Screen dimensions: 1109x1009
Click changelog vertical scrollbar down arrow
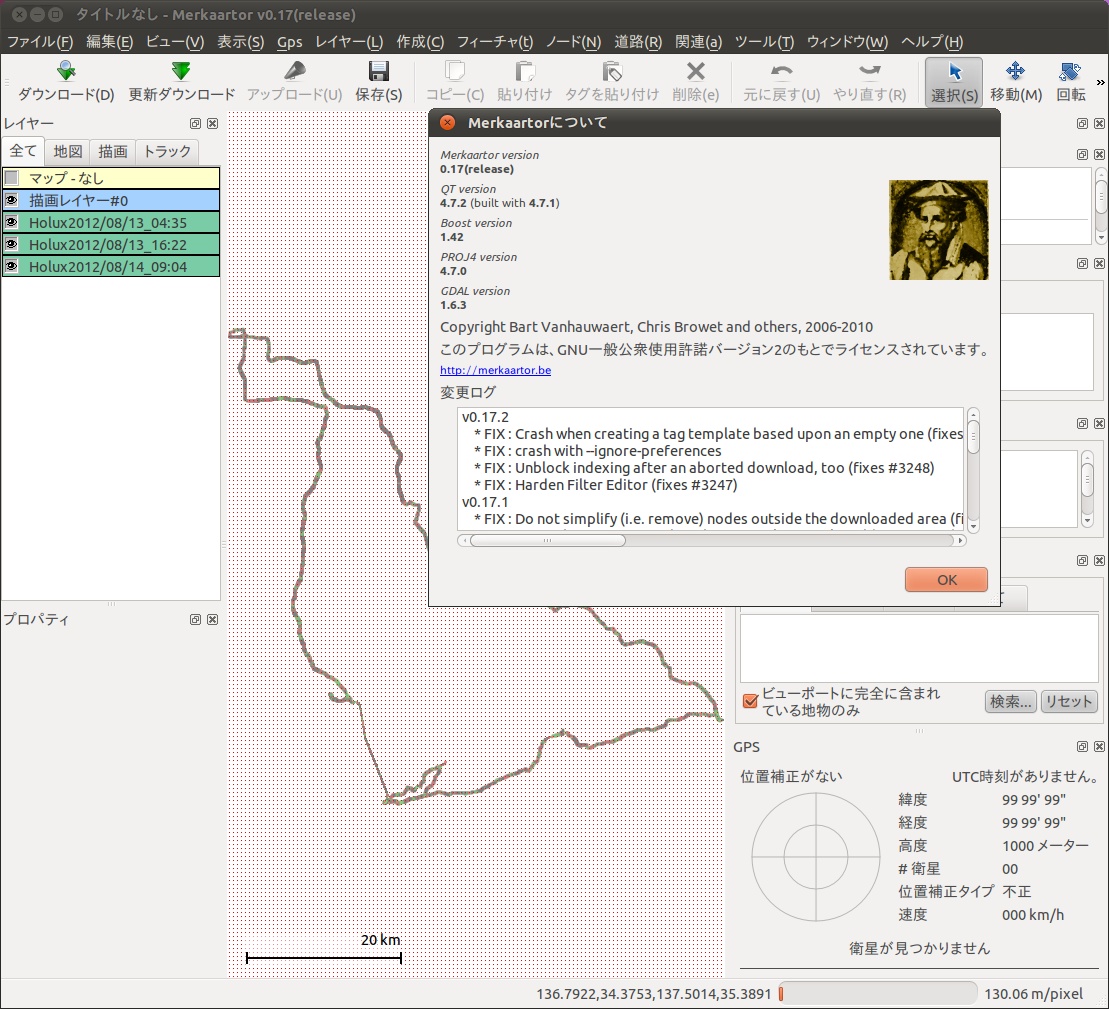click(973, 526)
